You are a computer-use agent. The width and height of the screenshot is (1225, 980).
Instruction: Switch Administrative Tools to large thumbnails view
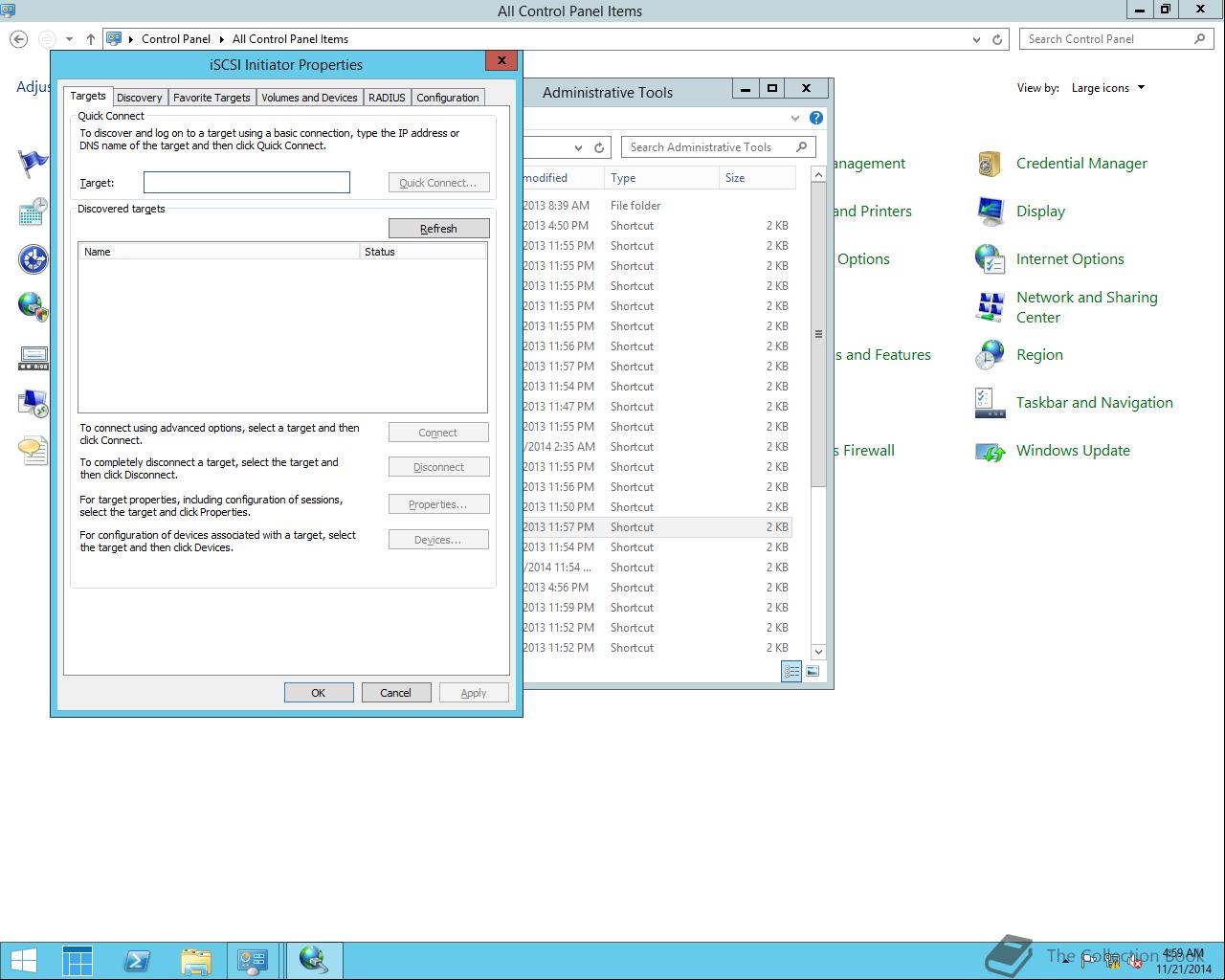(x=813, y=672)
